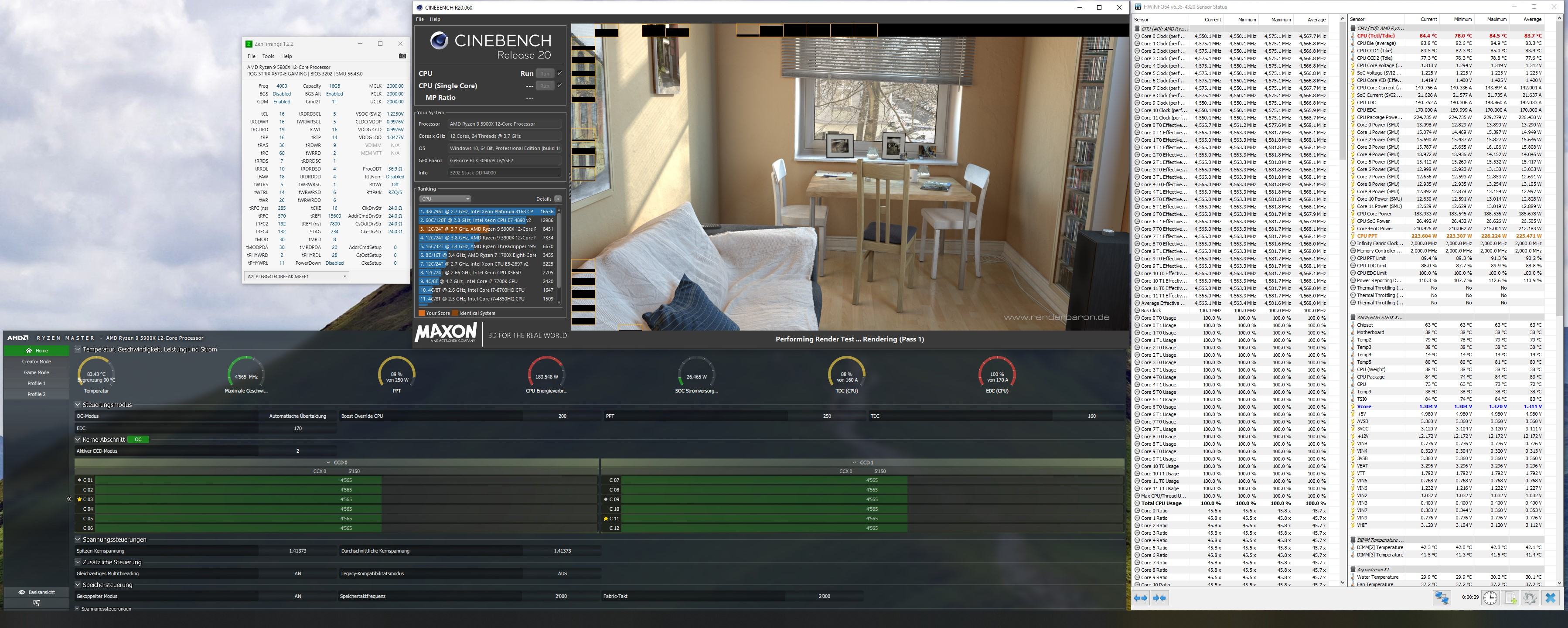The height and width of the screenshot is (628, 1568).
Task: Click Ryzen Master Home house icon
Action: pos(28,351)
